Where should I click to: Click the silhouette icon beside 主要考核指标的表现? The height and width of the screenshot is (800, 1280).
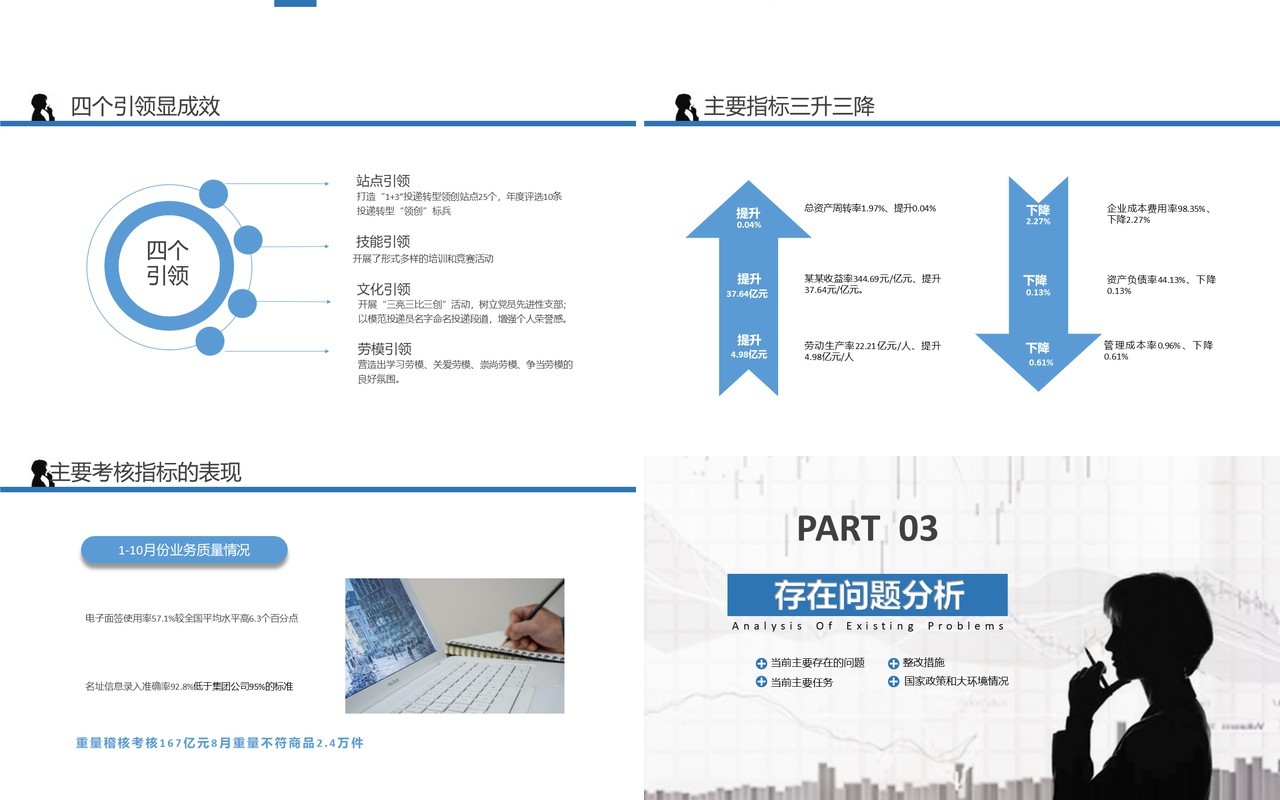pyautogui.click(x=43, y=473)
